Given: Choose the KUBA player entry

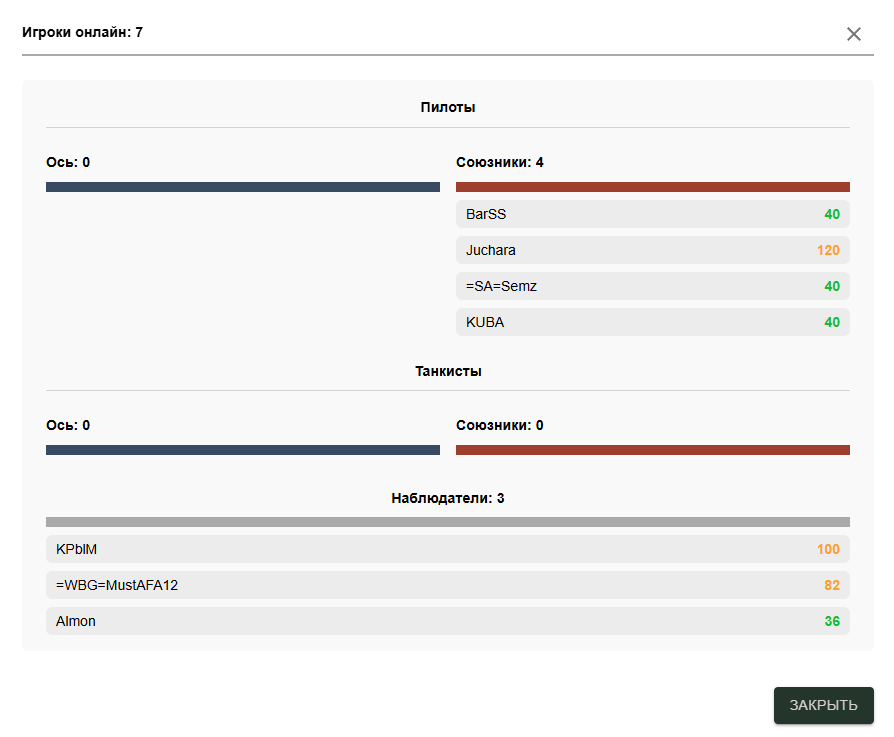Looking at the screenshot, I should [x=652, y=322].
